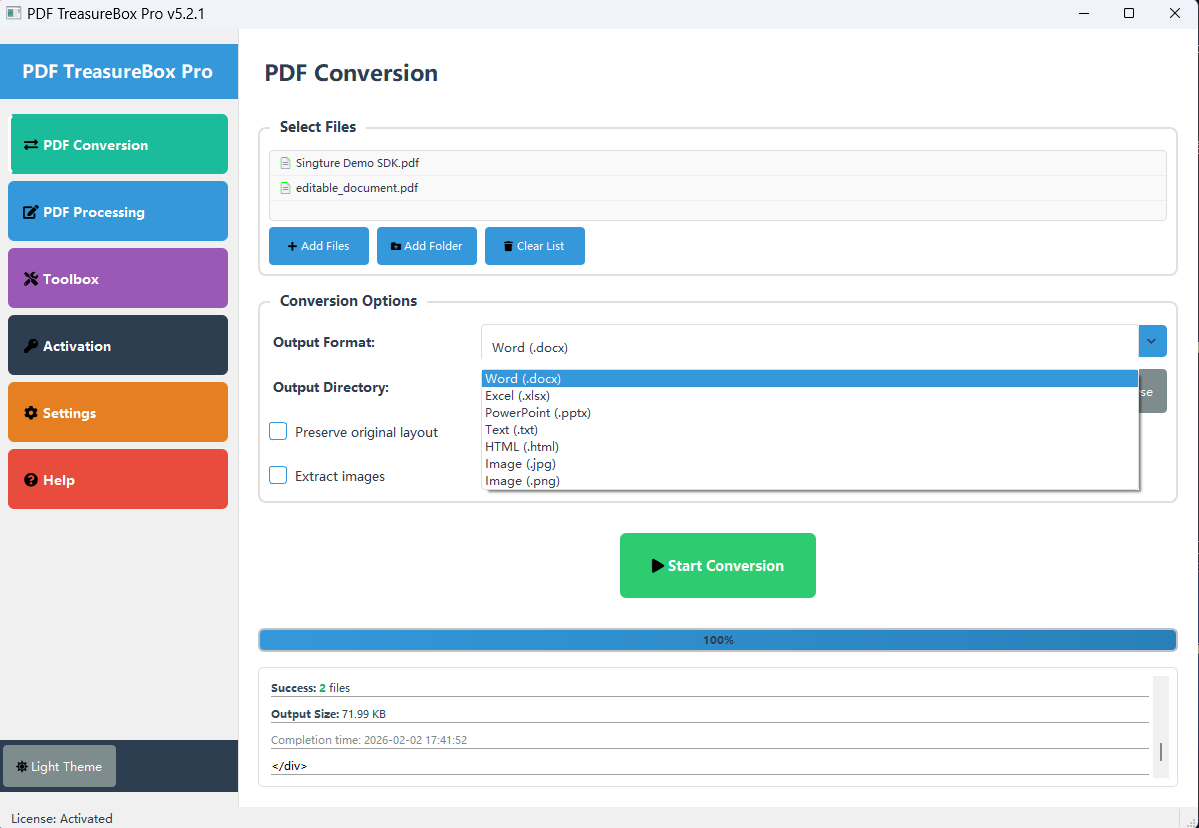Select Image (.png) format entry
The height and width of the screenshot is (828, 1199).
click(x=522, y=481)
